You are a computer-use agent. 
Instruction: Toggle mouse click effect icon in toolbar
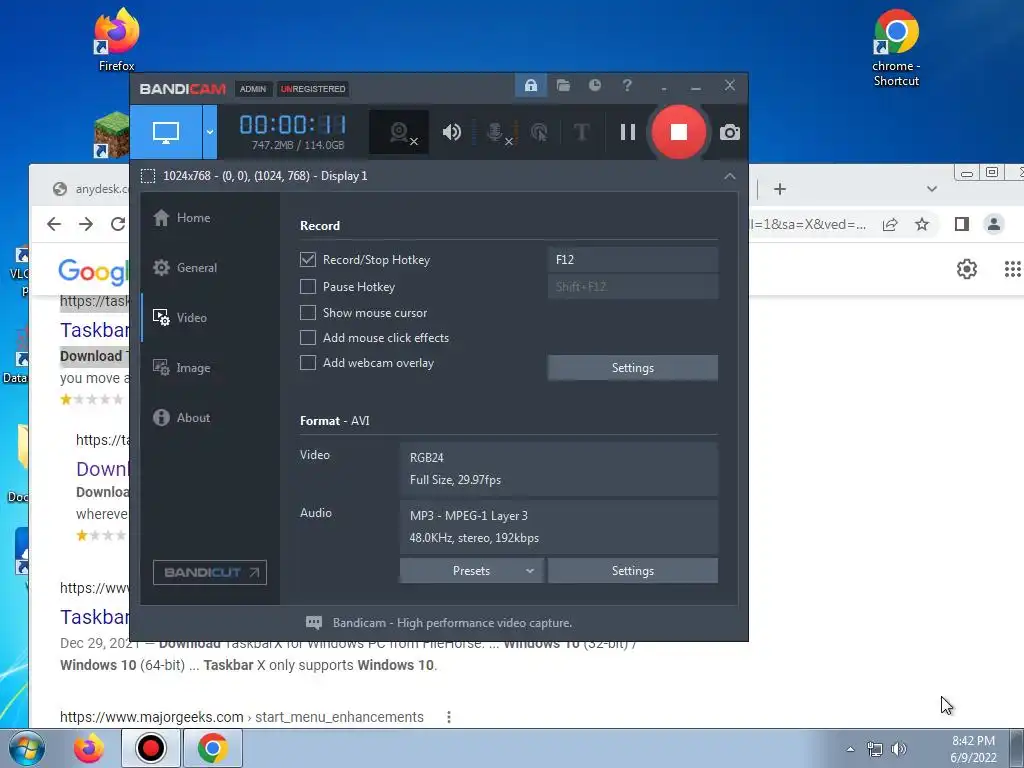pos(539,133)
